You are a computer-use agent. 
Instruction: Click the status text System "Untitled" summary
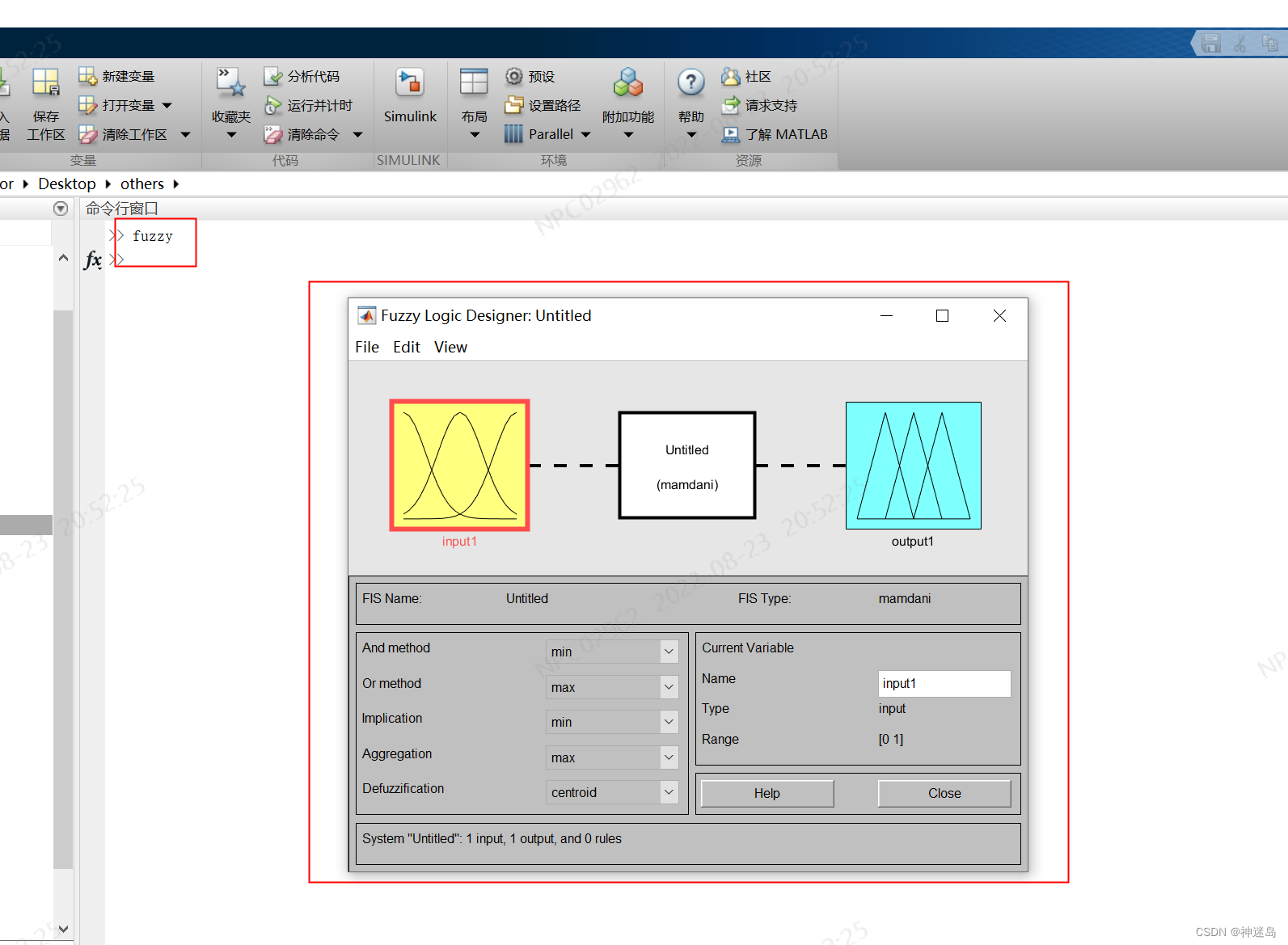click(x=492, y=839)
